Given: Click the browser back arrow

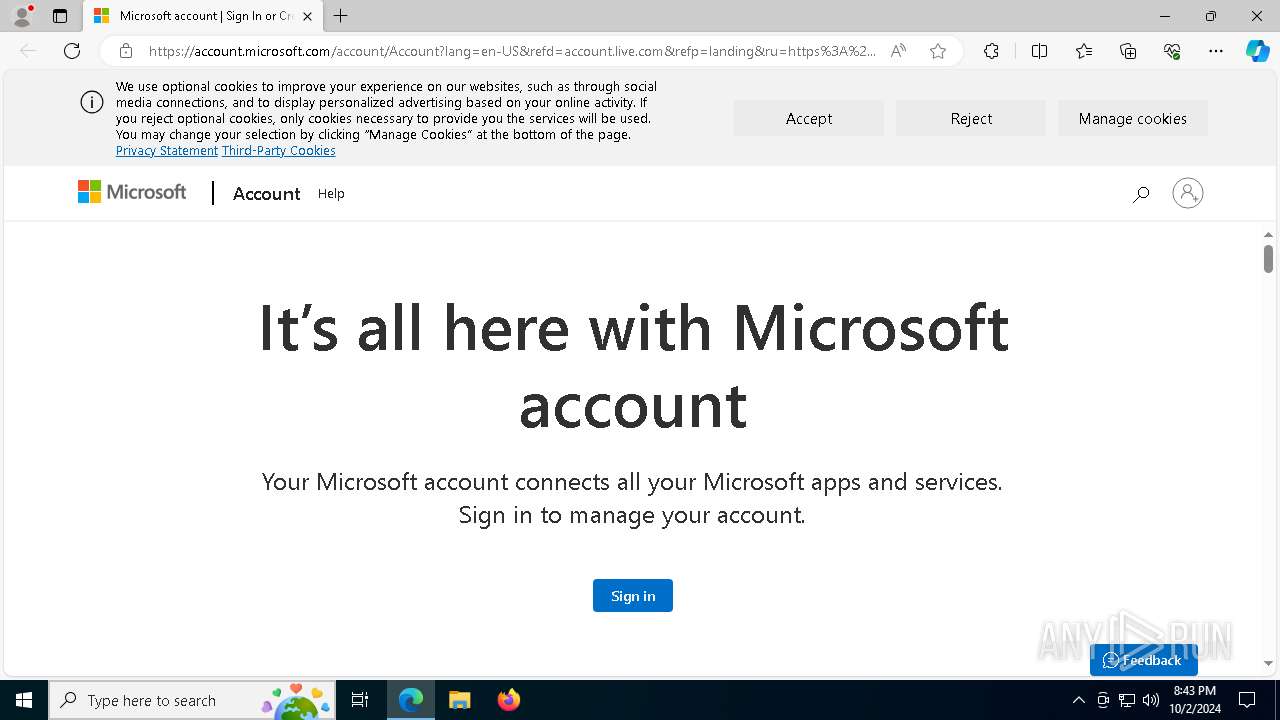Looking at the screenshot, I should (28, 51).
